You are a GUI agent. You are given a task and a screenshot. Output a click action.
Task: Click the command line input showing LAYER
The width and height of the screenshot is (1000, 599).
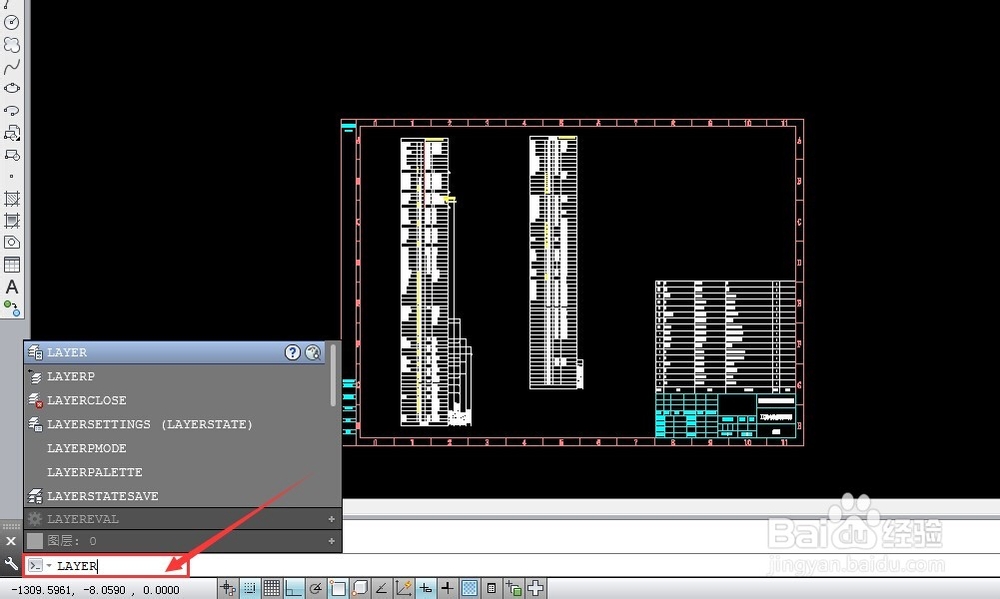pyautogui.click(x=107, y=565)
